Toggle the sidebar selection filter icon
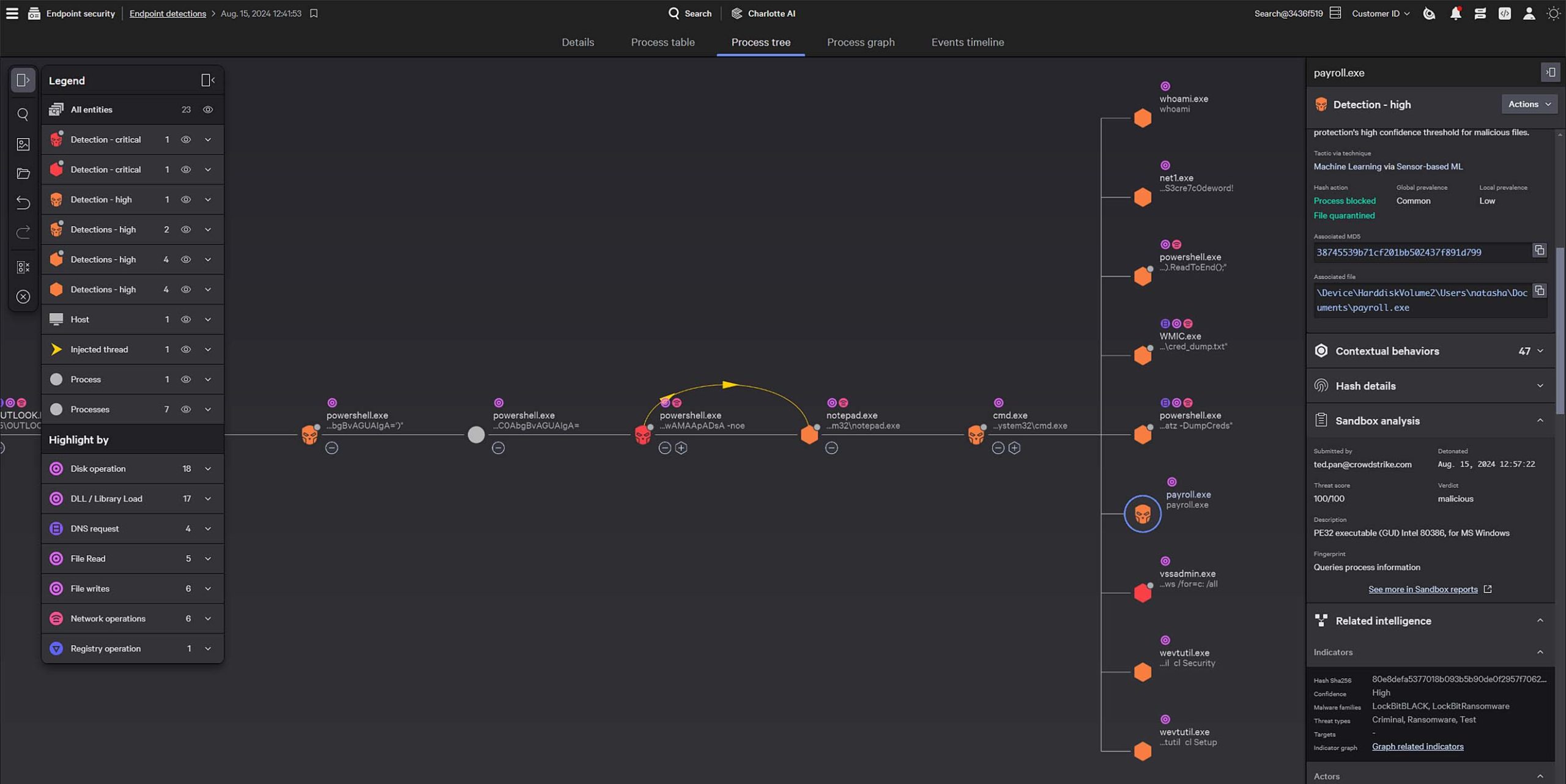Image resolution: width=1566 pixels, height=784 pixels. point(23,267)
